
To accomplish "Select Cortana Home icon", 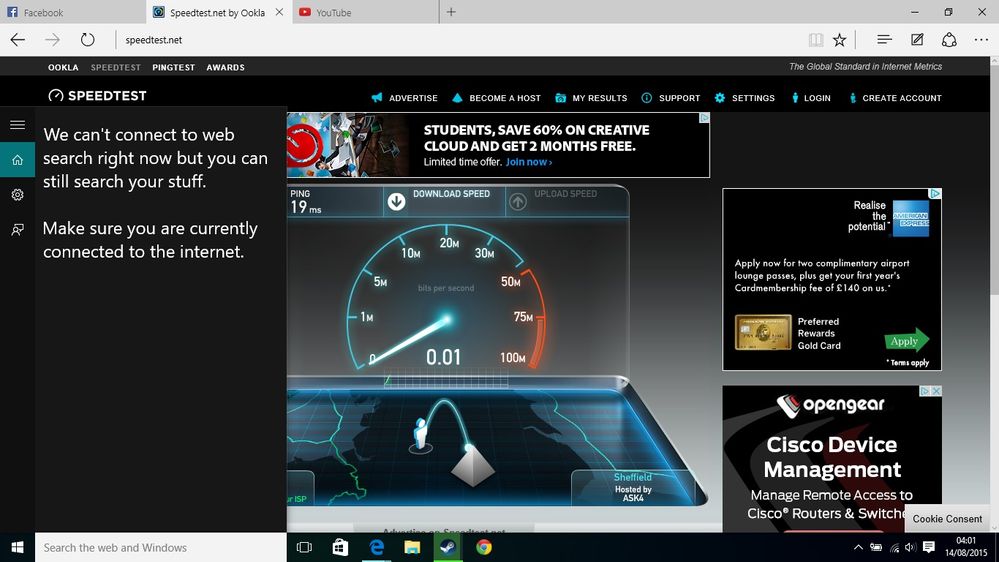I will 17,160.
